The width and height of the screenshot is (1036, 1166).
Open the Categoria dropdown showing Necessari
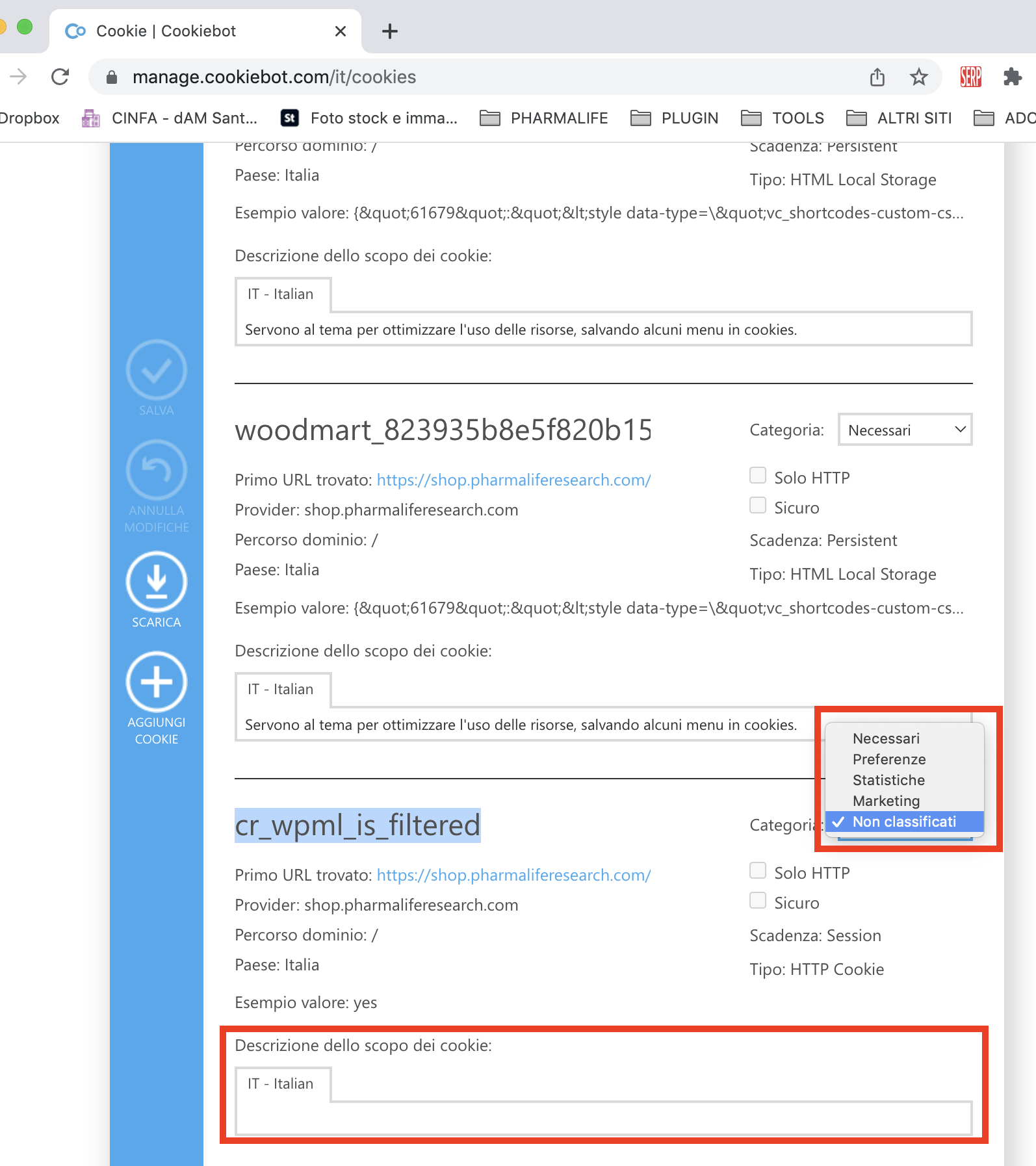tap(905, 430)
